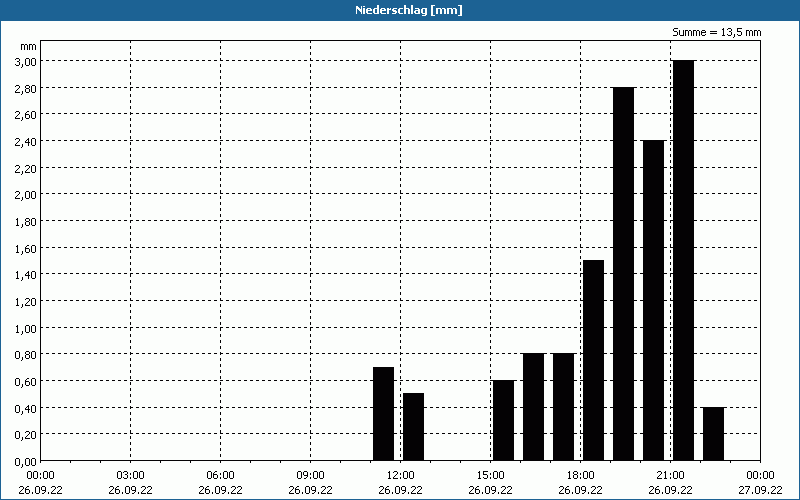Click the mm unit label above y-axis
The image size is (800, 500).
(28, 47)
